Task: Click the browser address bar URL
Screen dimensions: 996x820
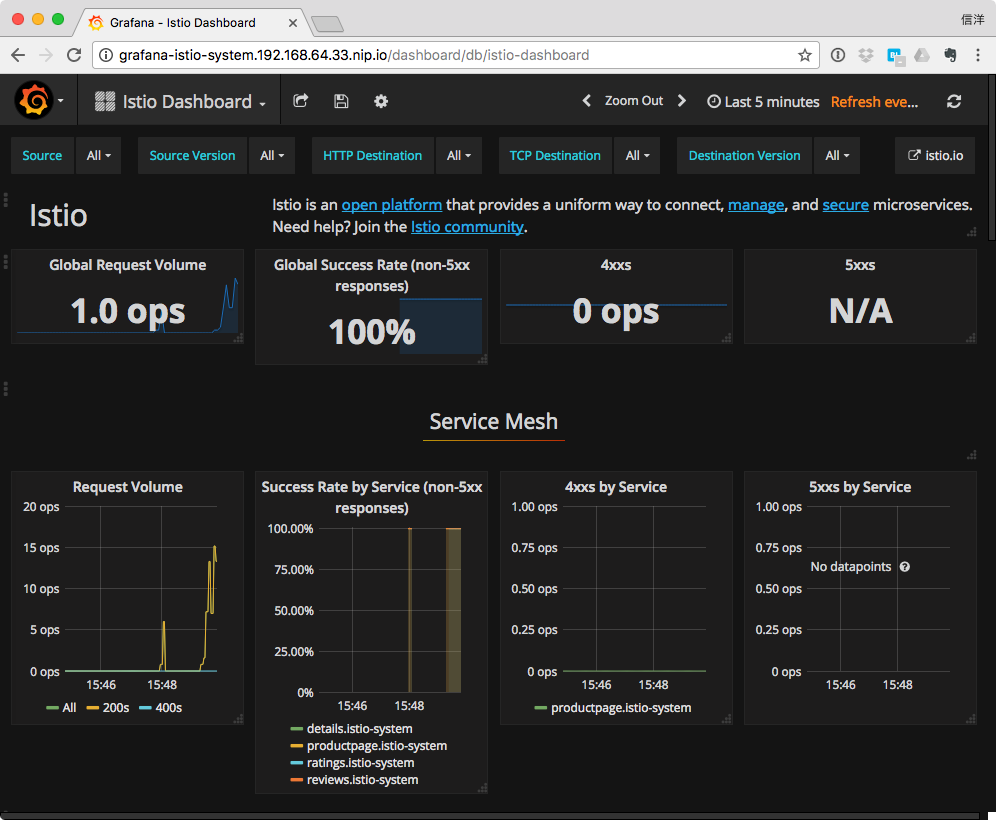Action: pos(354,55)
